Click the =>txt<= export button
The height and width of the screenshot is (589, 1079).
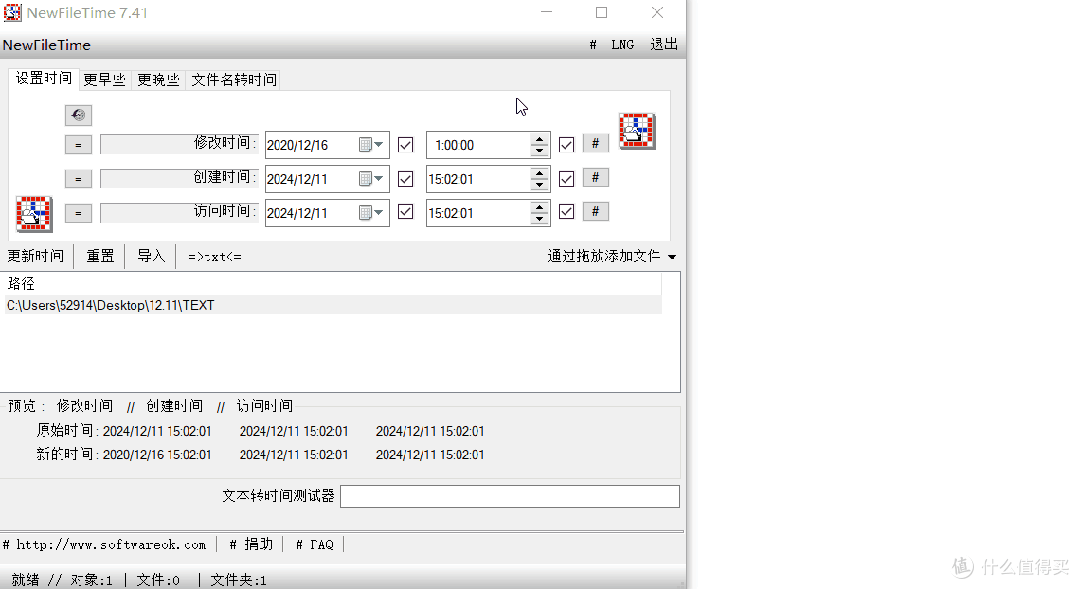click(x=215, y=257)
